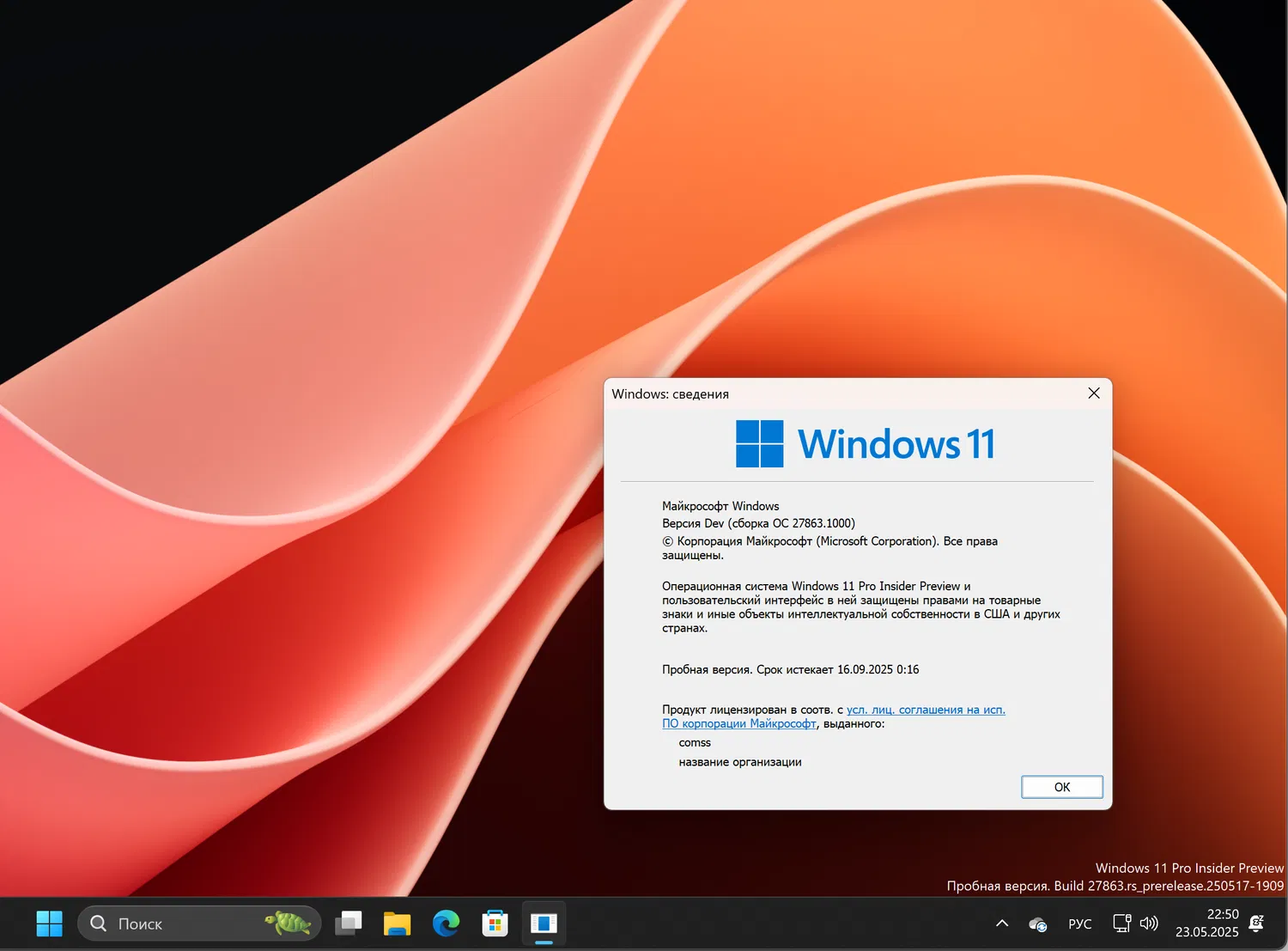The width and height of the screenshot is (1288, 951).
Task: Open Microsoft Edge from the taskbar
Action: 446,924
